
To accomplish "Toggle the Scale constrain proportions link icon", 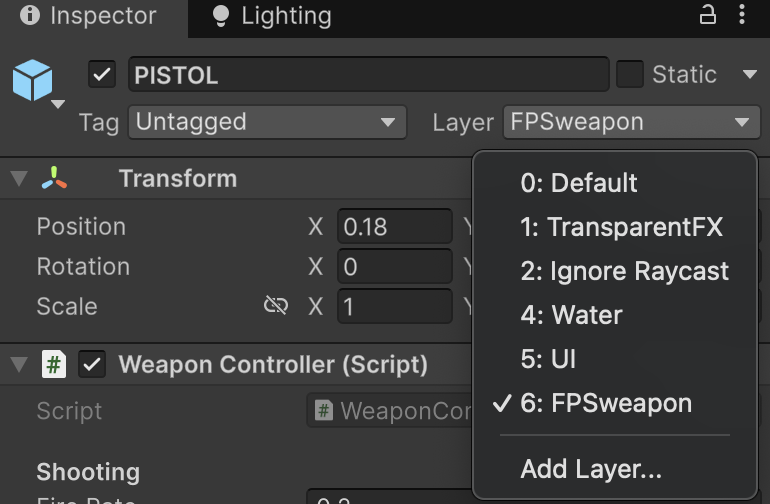I will (276, 306).
